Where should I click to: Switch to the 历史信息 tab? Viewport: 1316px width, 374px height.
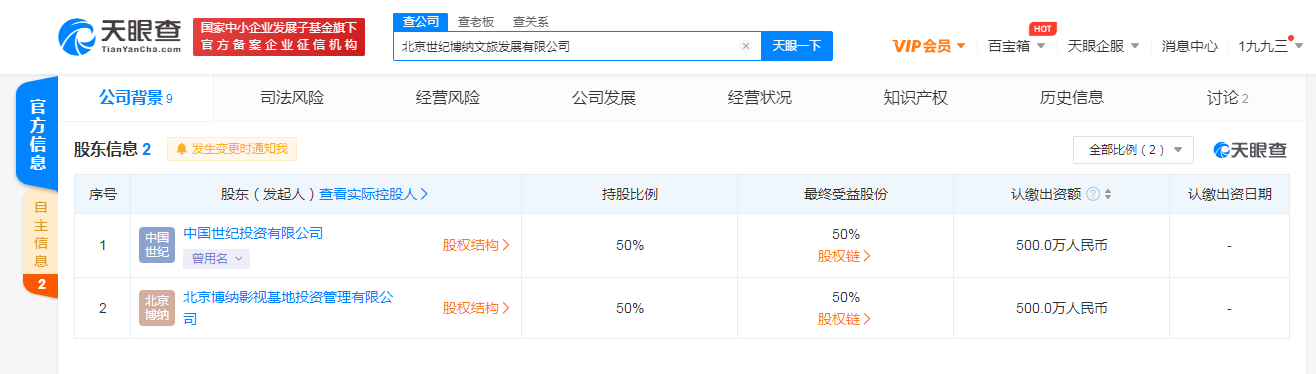tap(1071, 98)
